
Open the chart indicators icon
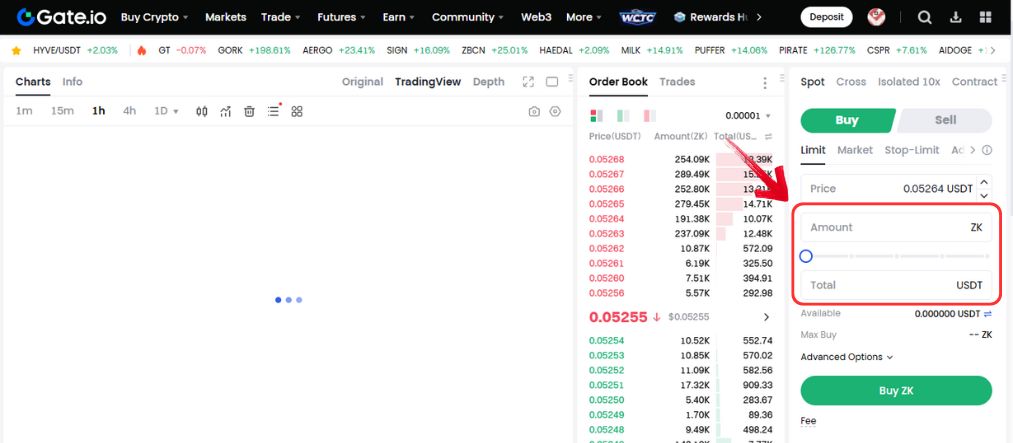[225, 112]
